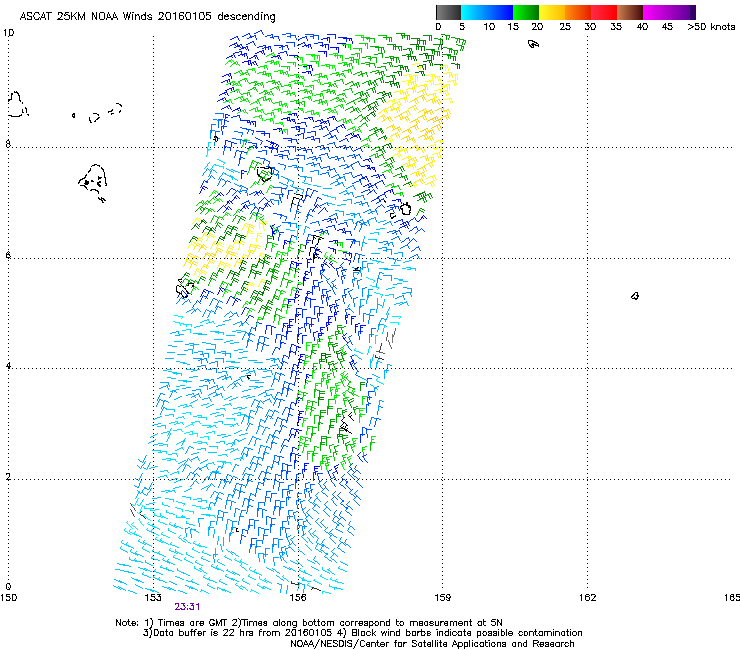Select the yellow 20-25 knots legend swatch
The image size is (740, 650).
click(552, 12)
